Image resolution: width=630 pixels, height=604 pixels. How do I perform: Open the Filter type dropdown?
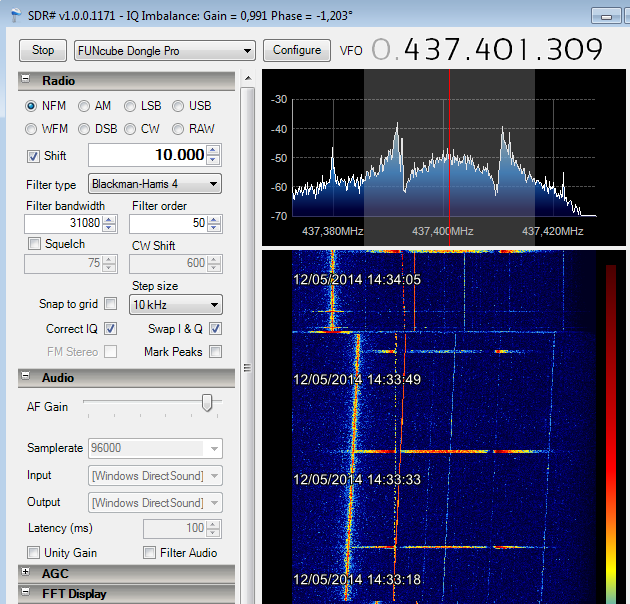tap(155, 184)
